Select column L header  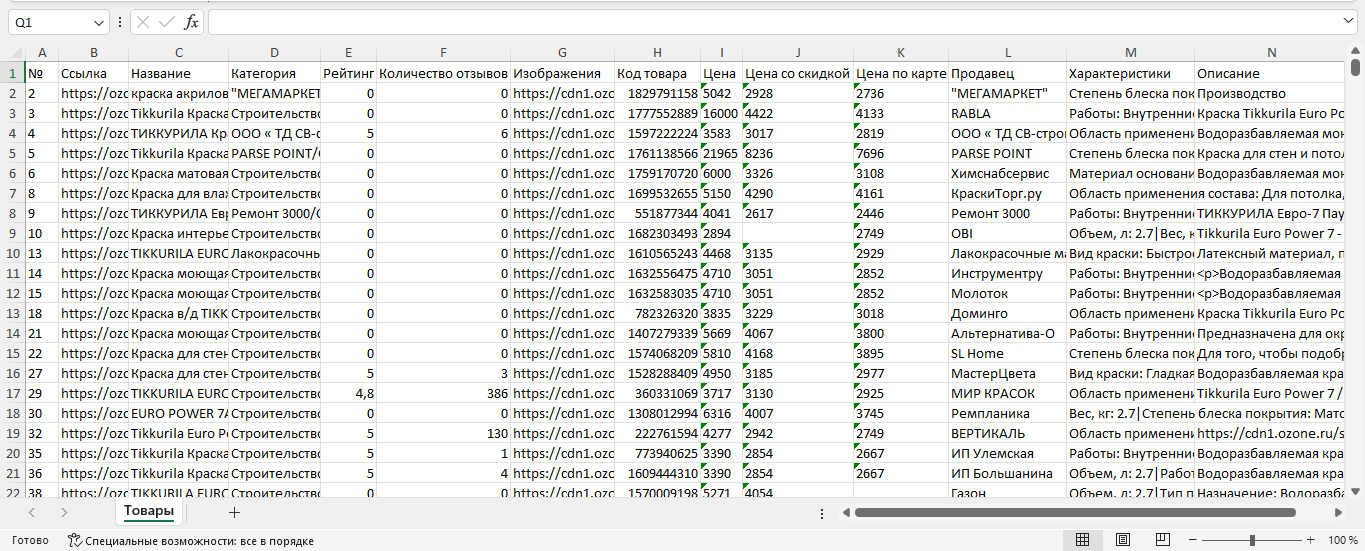[1008, 53]
